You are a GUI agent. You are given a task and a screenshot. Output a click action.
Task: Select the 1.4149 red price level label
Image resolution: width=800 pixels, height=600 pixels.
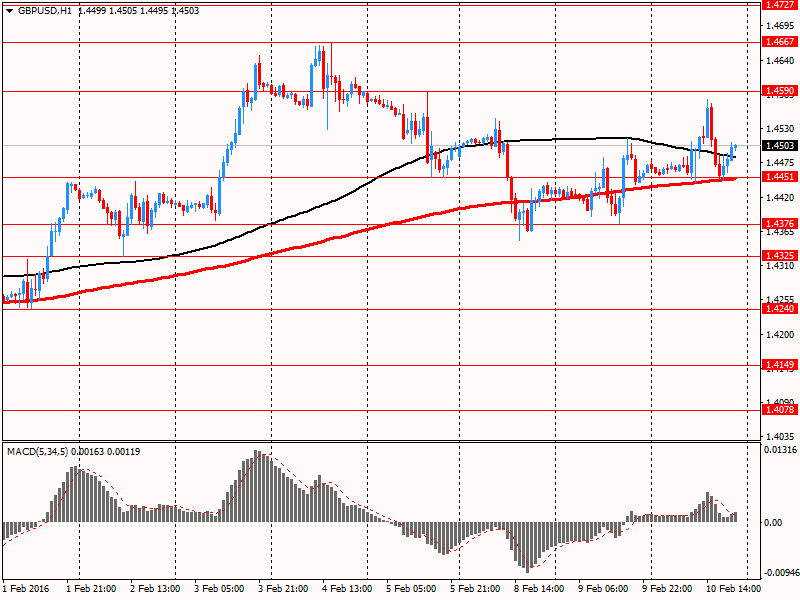click(780, 365)
